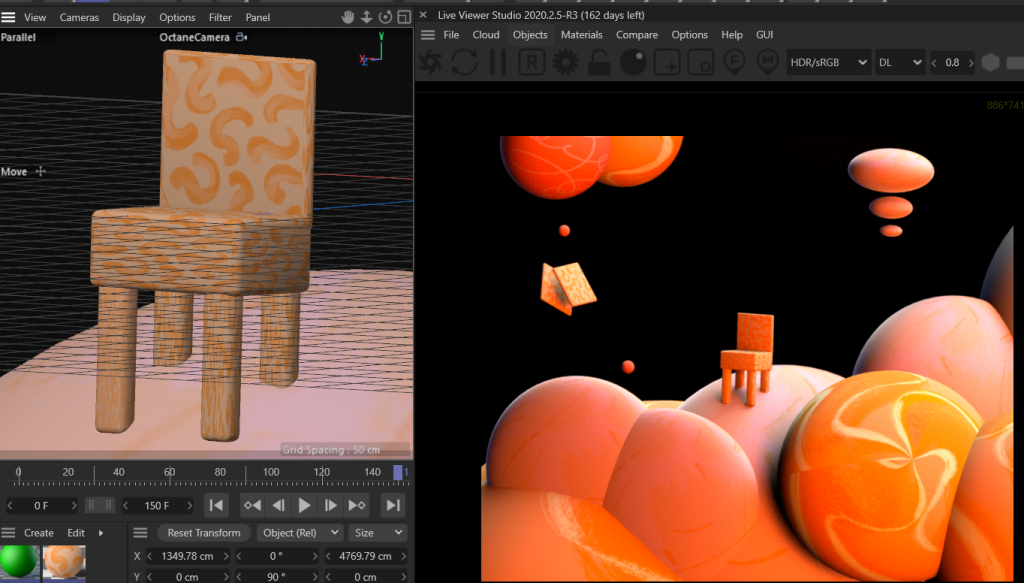Step forward one frame
The height and width of the screenshot is (583, 1024).
coord(330,505)
